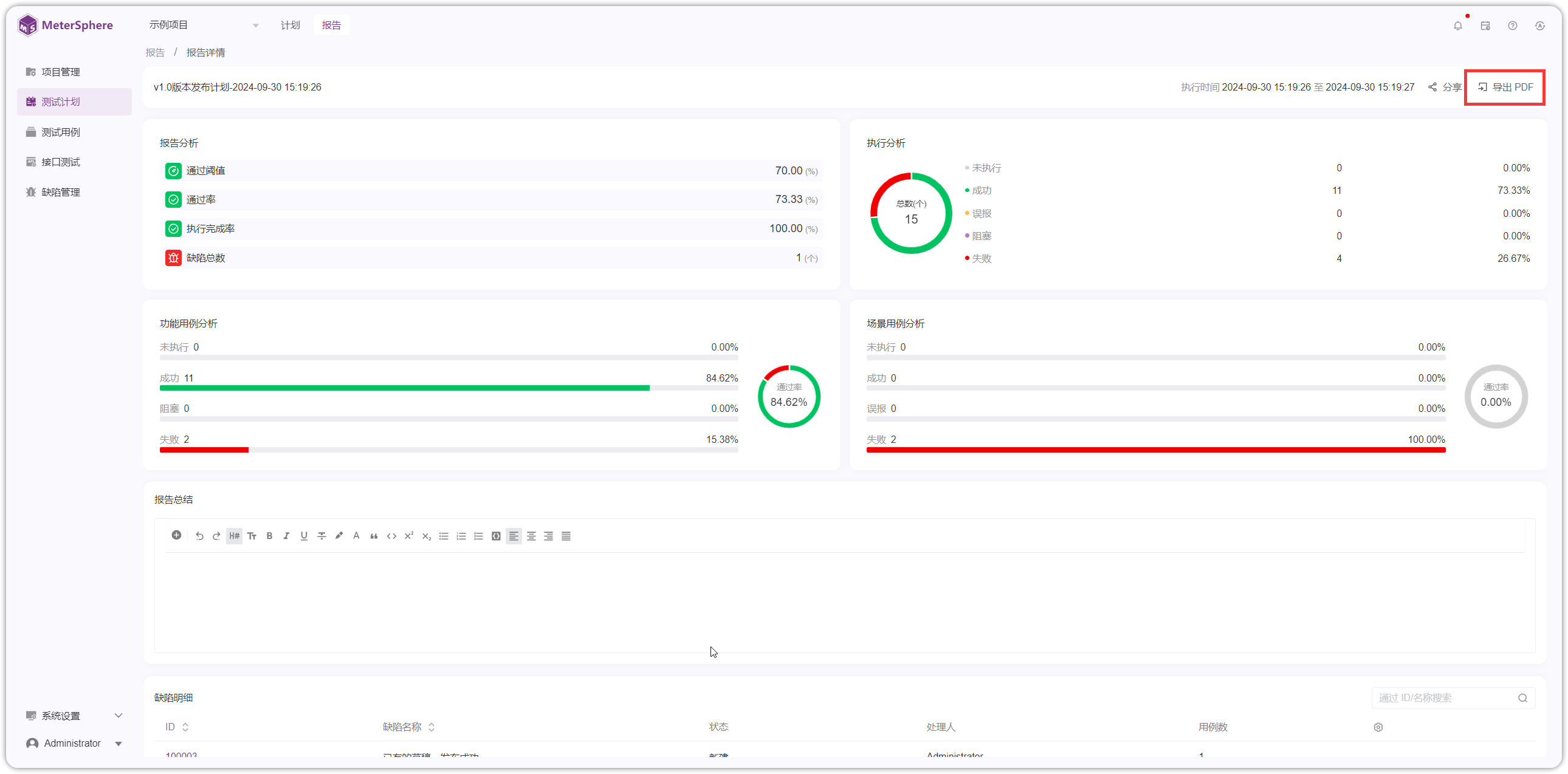Click the undo icon in report summary editor
The image size is (1568, 774).
[199, 536]
